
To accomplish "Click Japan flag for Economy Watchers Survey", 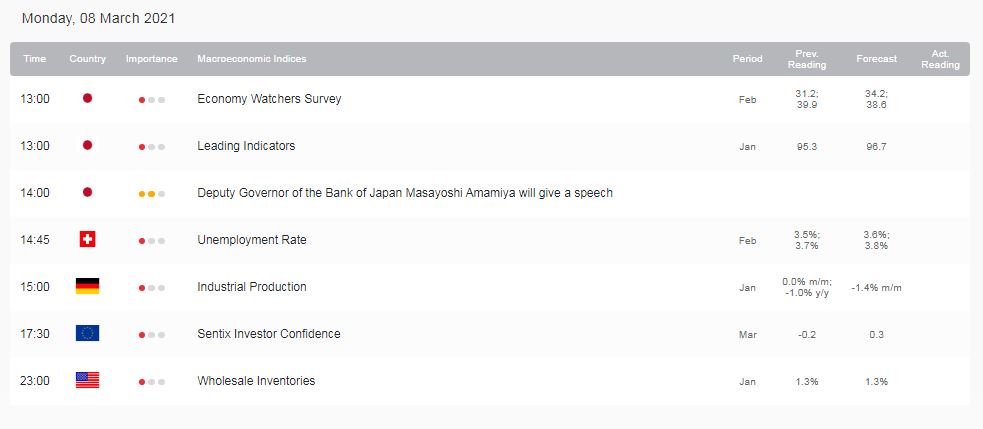I will 87,98.
